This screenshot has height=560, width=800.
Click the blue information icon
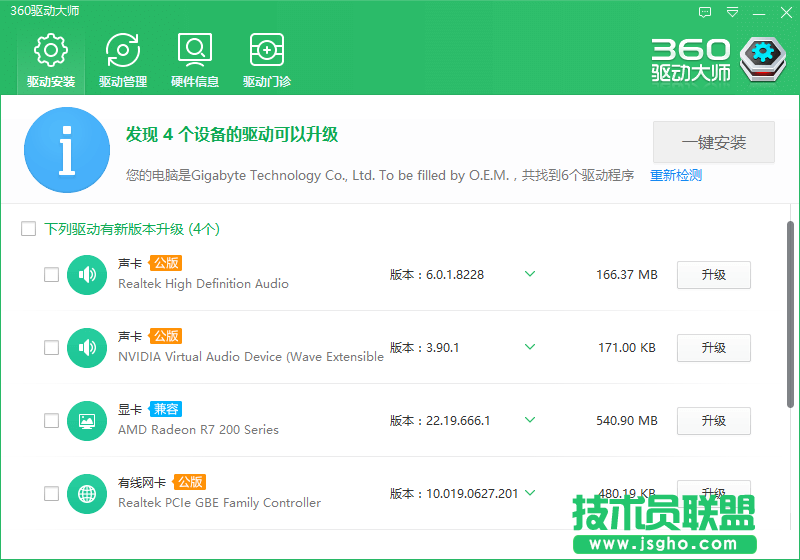click(x=67, y=150)
